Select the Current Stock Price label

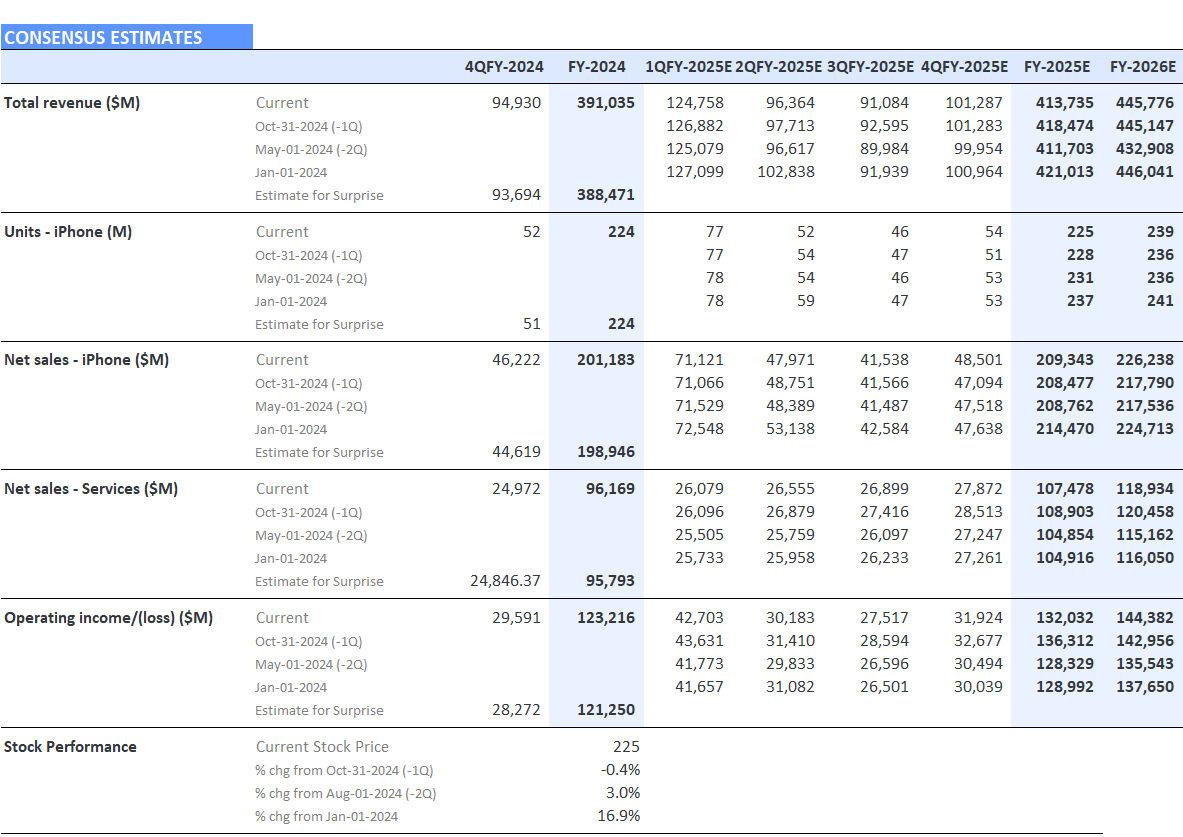[x=320, y=746]
